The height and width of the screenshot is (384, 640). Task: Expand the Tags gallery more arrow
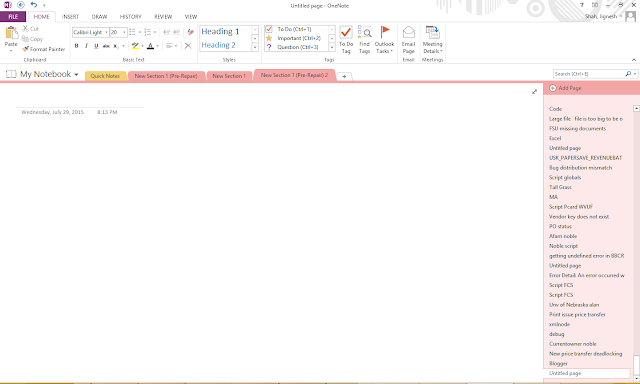click(x=332, y=48)
